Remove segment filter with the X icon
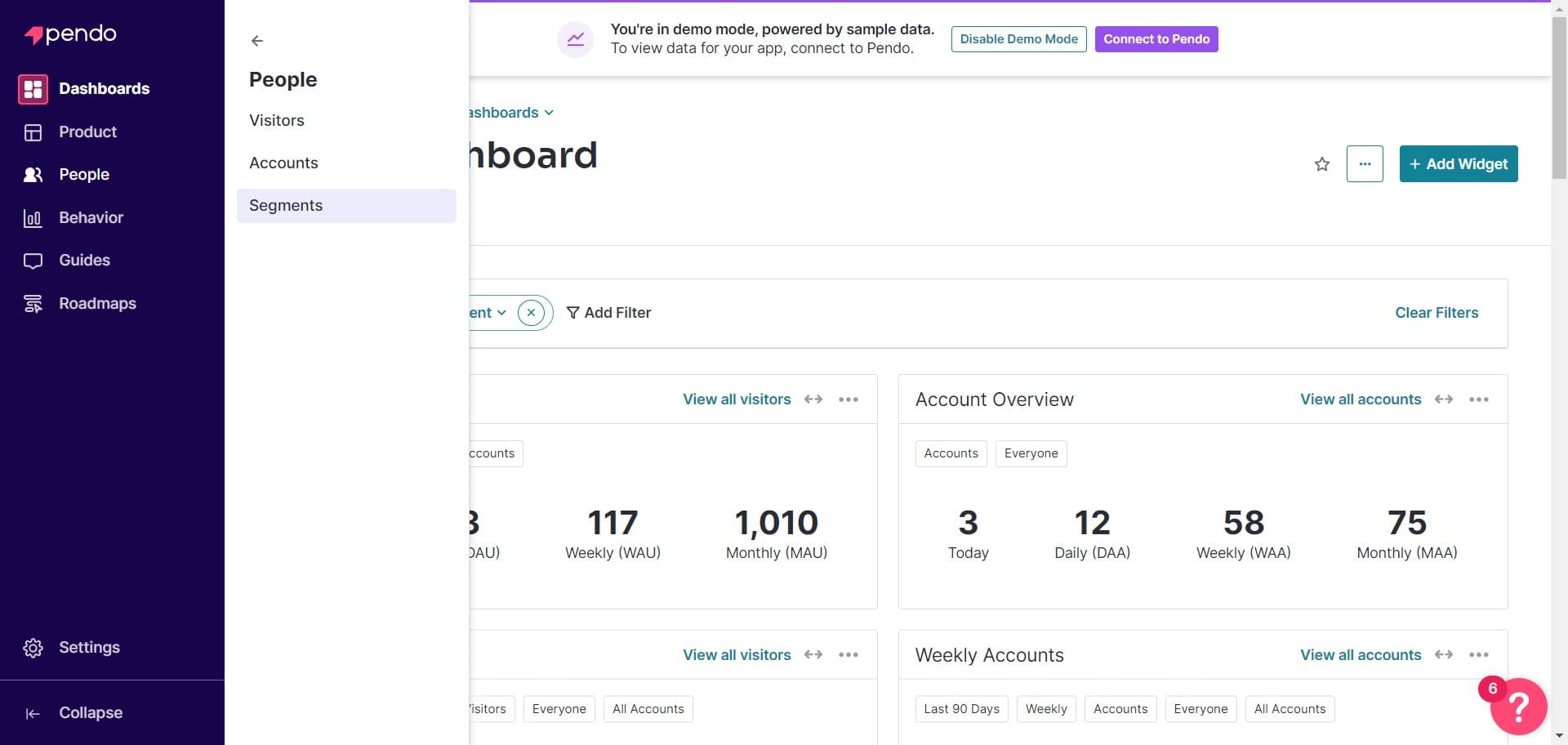 pyautogui.click(x=531, y=313)
